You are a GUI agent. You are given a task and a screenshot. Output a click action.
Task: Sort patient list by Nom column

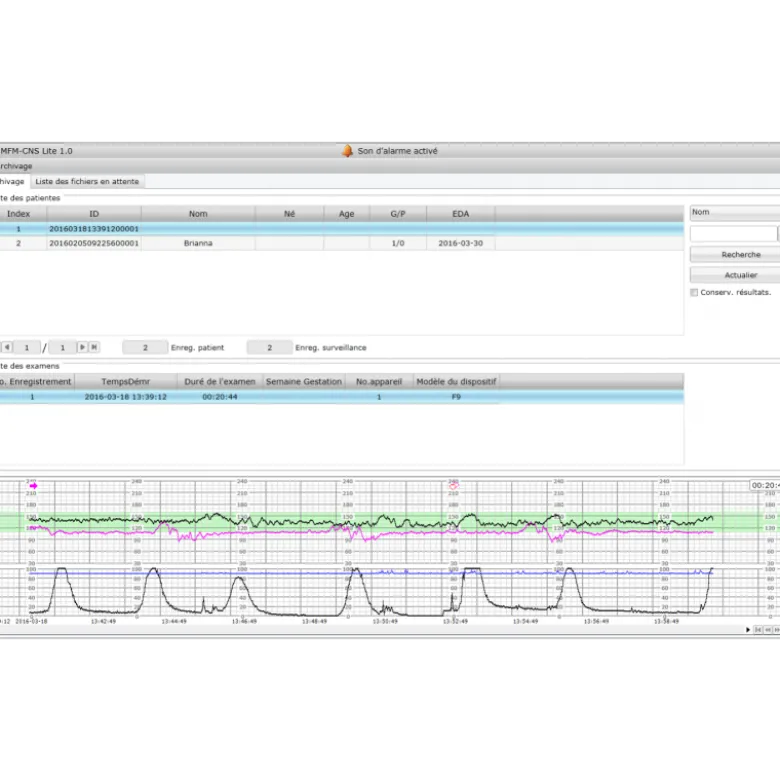pos(198,214)
